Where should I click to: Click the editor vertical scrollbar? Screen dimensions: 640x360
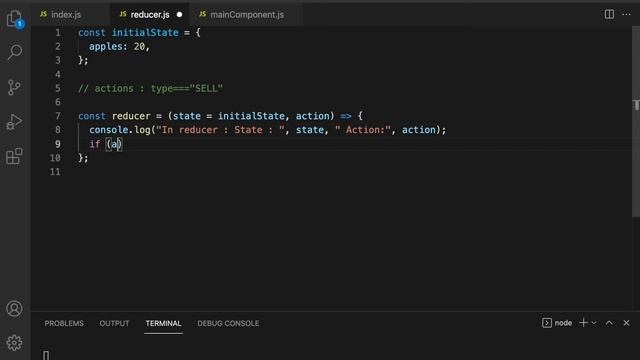click(636, 122)
